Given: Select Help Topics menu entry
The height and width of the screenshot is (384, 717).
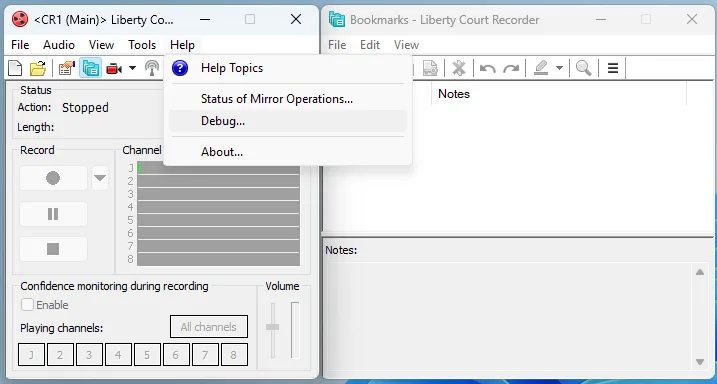Looking at the screenshot, I should point(288,68).
